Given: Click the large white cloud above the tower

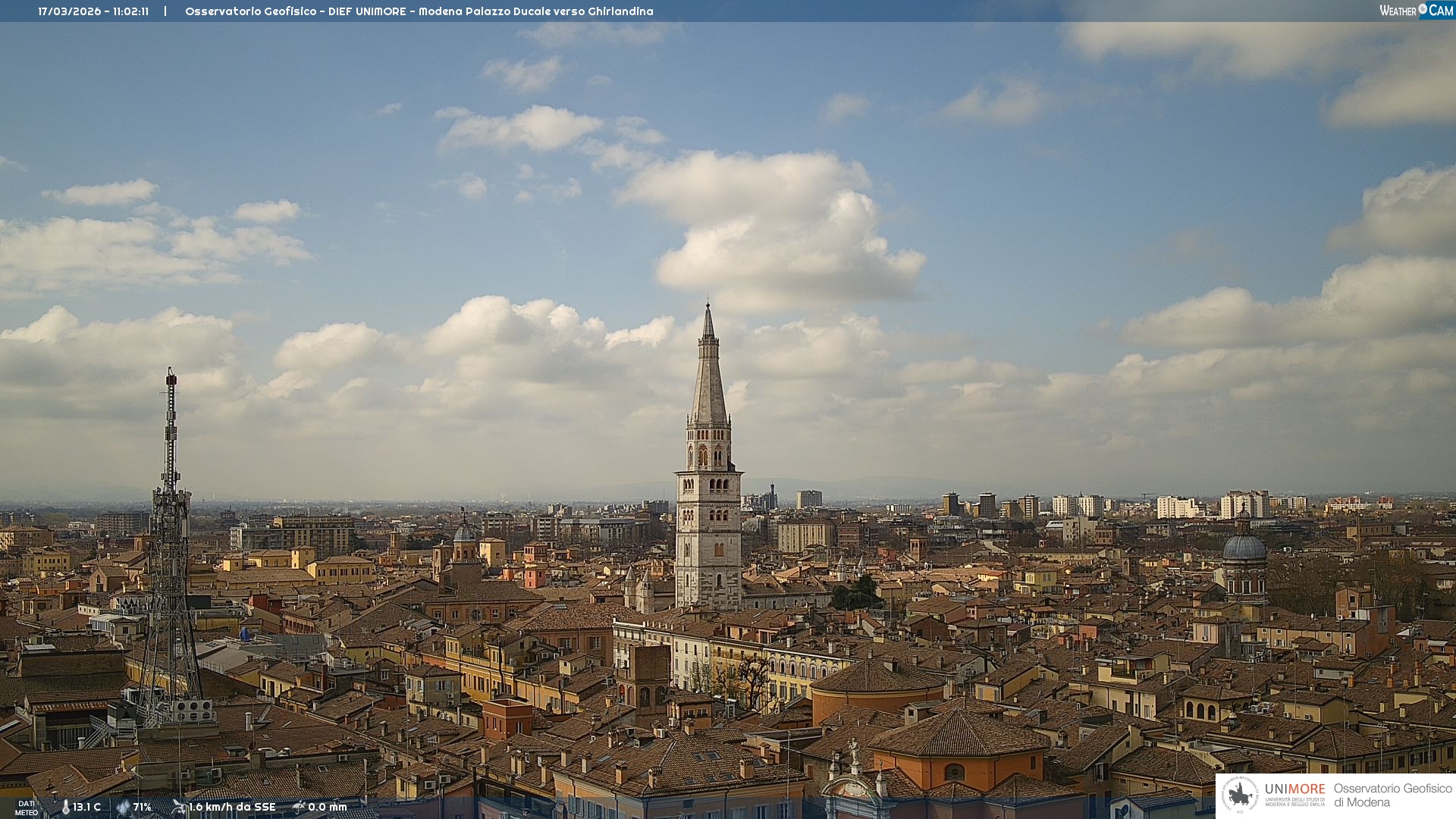Looking at the screenshot, I should click(773, 227).
